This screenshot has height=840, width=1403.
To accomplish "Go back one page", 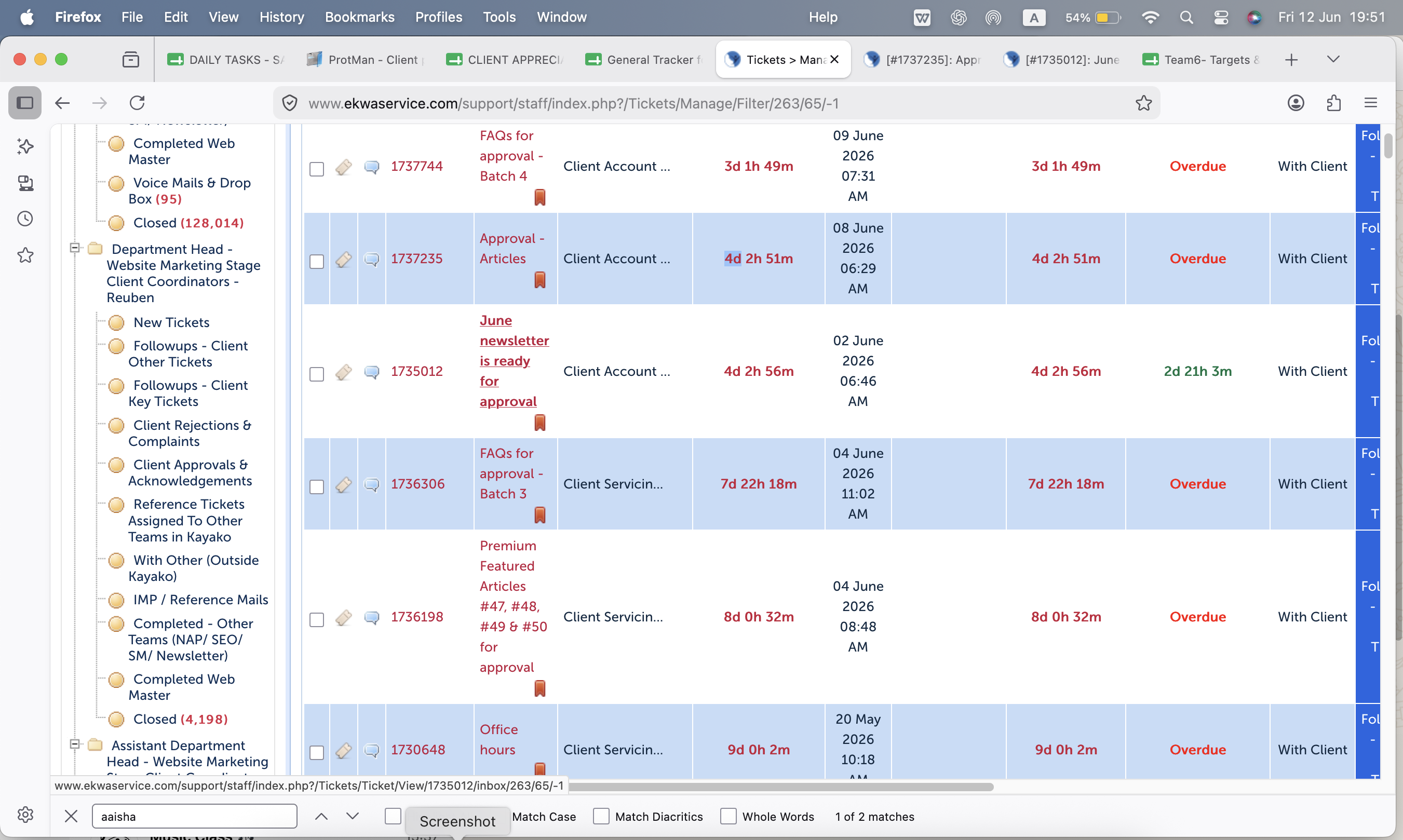I will (x=62, y=103).
